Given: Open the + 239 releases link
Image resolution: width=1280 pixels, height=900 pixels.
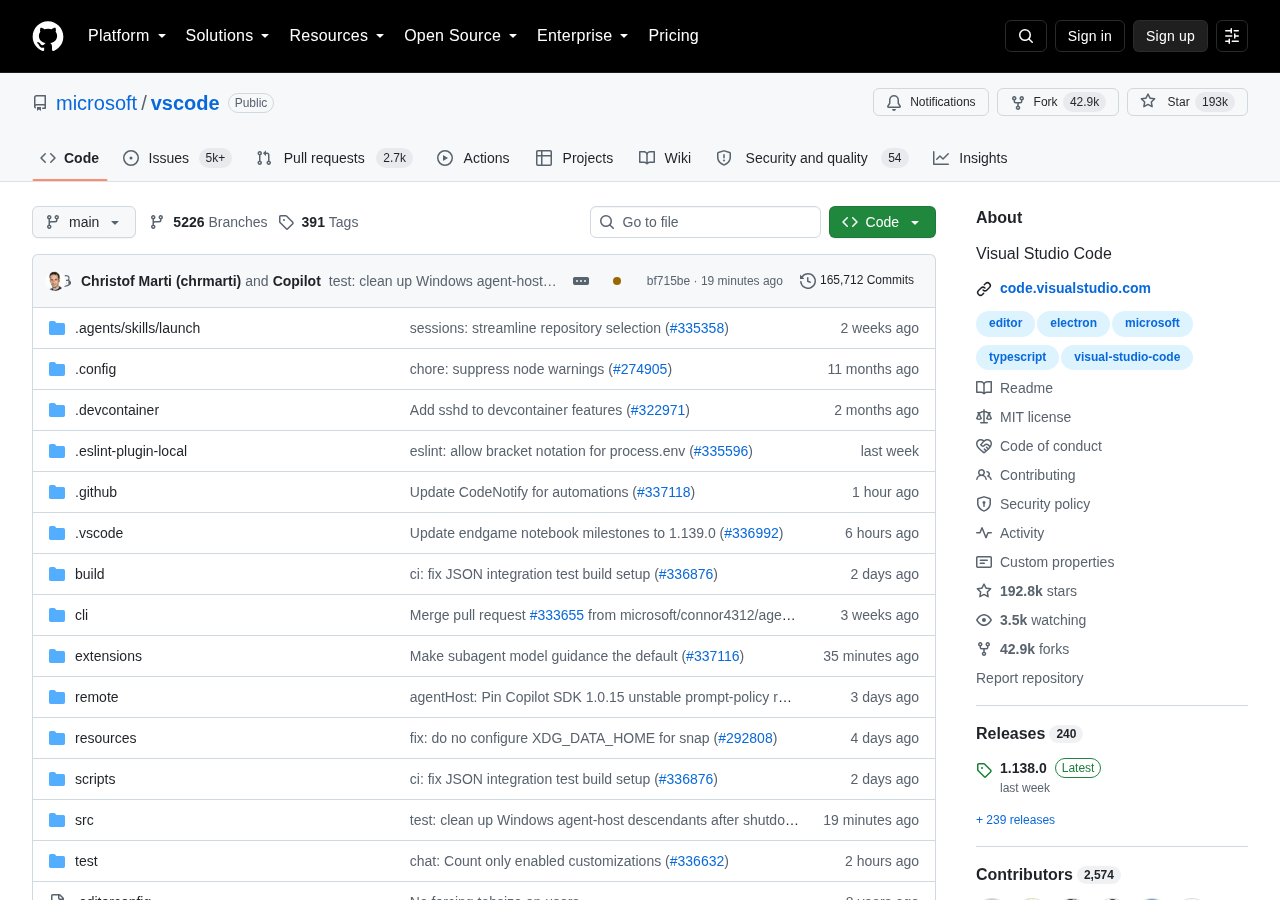Looking at the screenshot, I should [x=1015, y=820].
